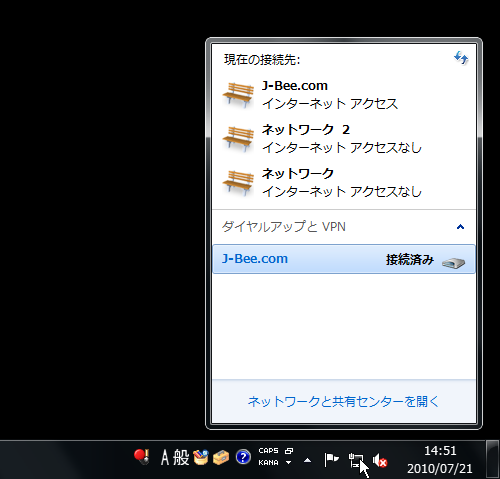Click the blue question mark help icon

click(x=243, y=457)
